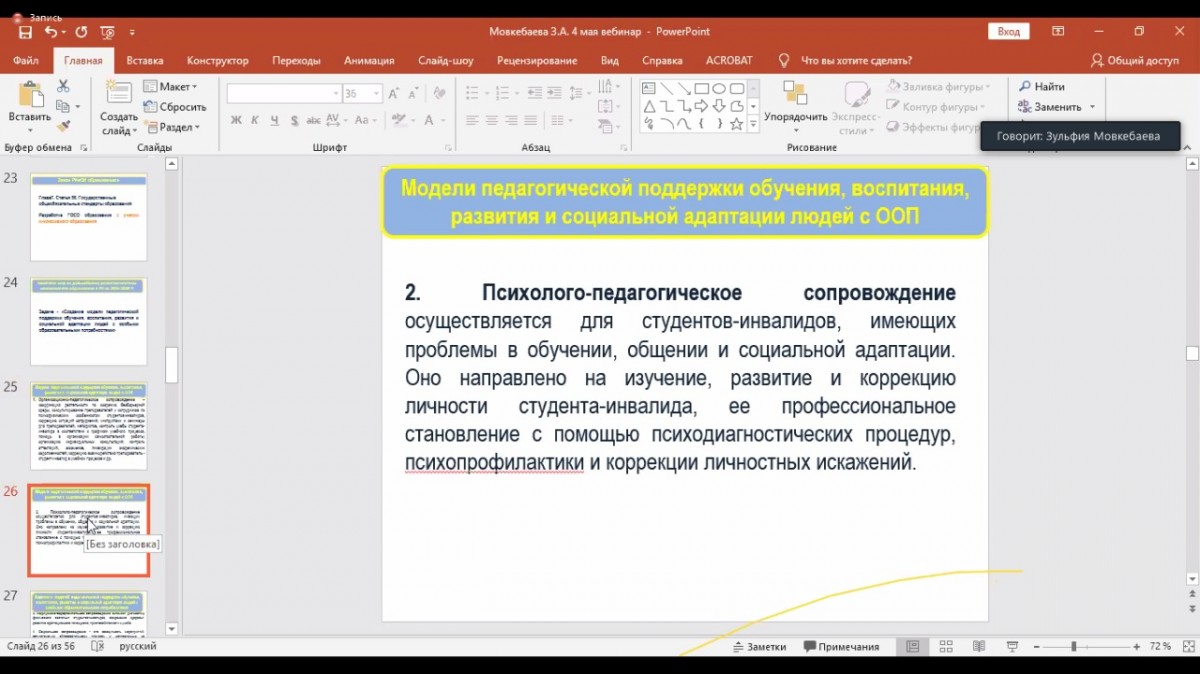Select the rectangle shape in gallery
Screen dimensions: 1200x674
[702, 88]
